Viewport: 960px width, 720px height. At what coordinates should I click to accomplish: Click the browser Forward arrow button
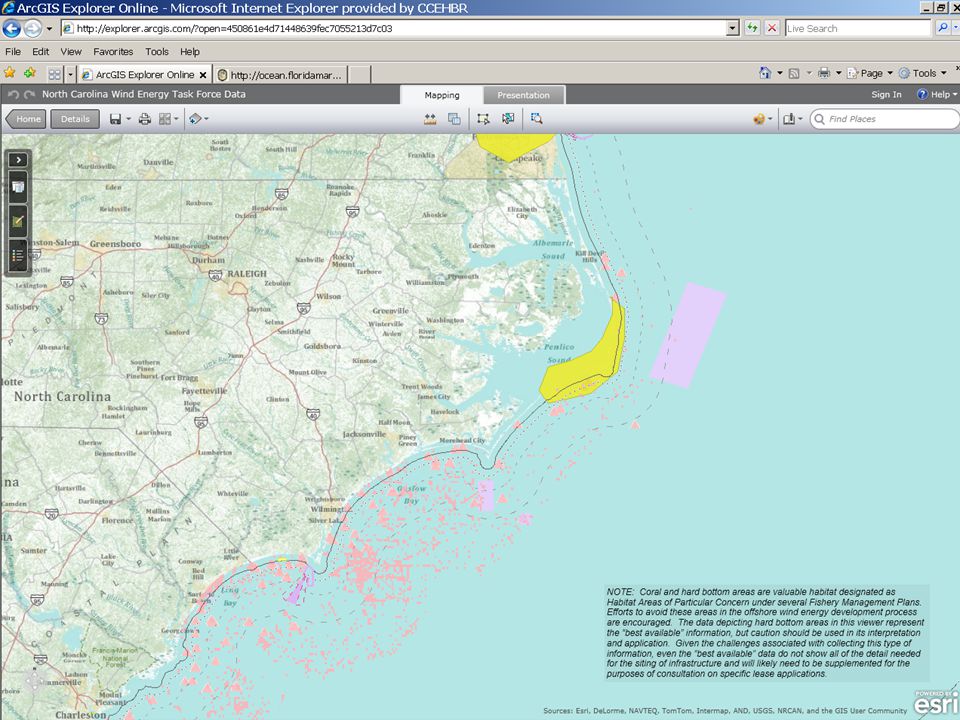[x=33, y=28]
